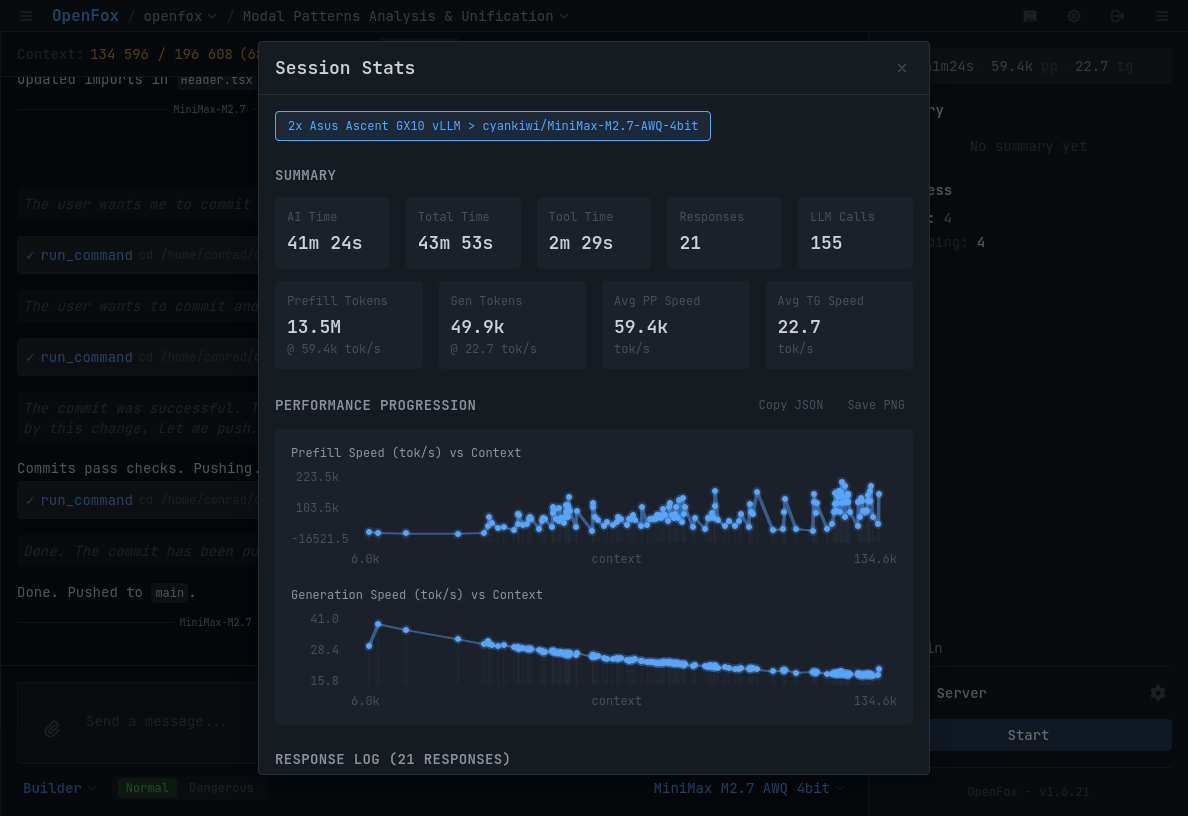The image size is (1188, 816).
Task: Click the Server settings gear icon
Action: tap(1158, 693)
